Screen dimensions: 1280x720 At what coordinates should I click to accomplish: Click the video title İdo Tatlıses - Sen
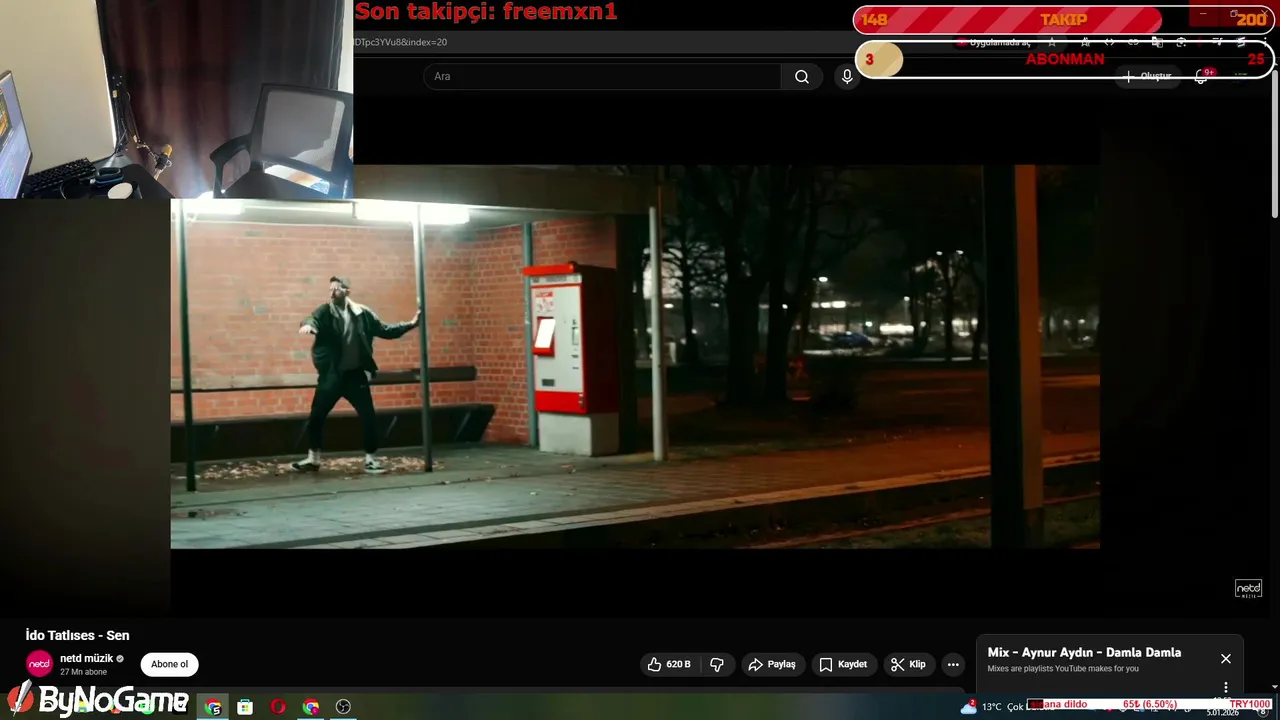77,635
